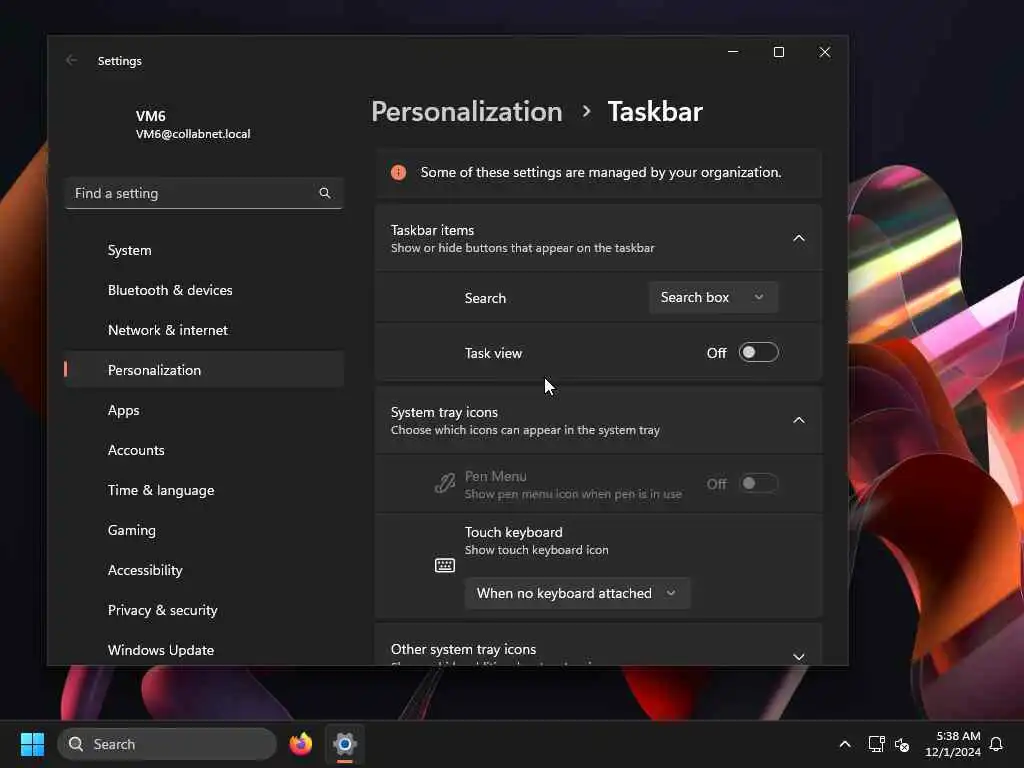Image resolution: width=1024 pixels, height=768 pixels.
Task: Click 'Show touch keyboard icon' text
Action: tap(536, 550)
